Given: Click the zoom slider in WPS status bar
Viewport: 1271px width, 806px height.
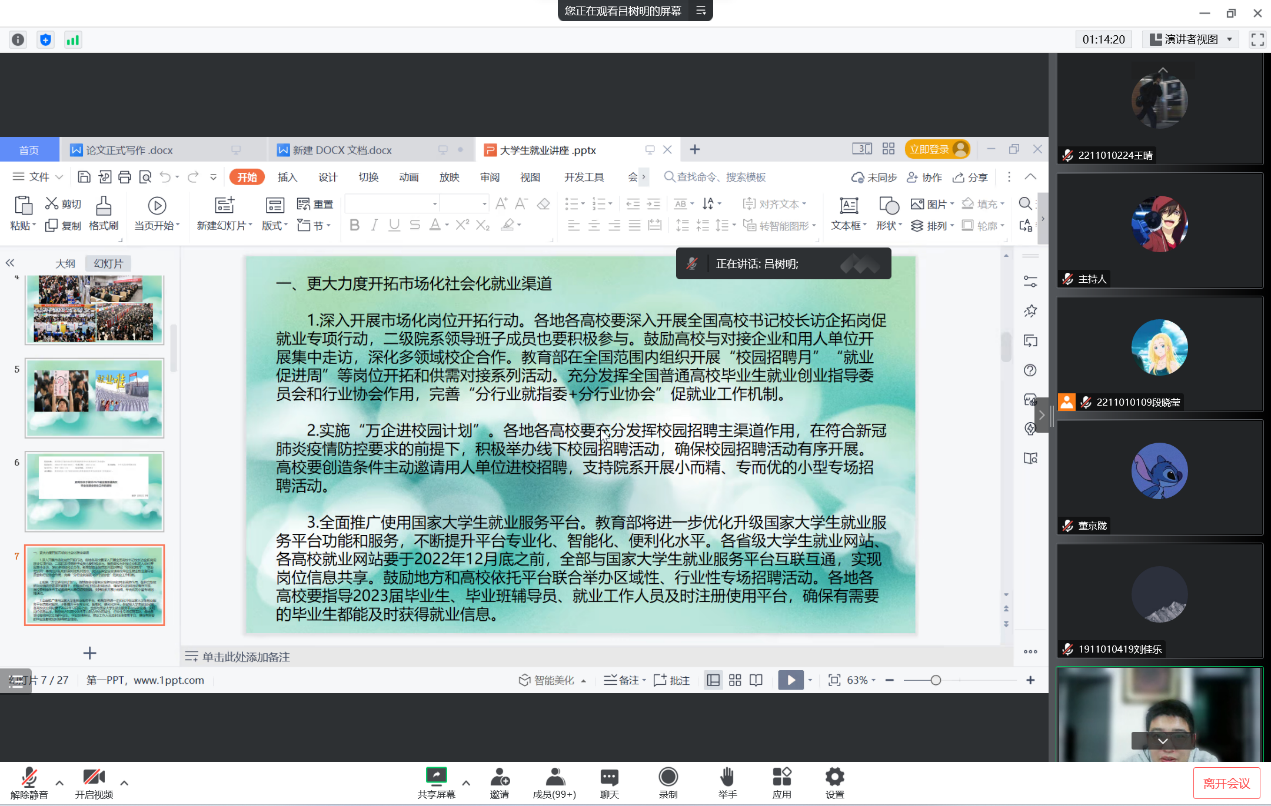Looking at the screenshot, I should [x=936, y=680].
